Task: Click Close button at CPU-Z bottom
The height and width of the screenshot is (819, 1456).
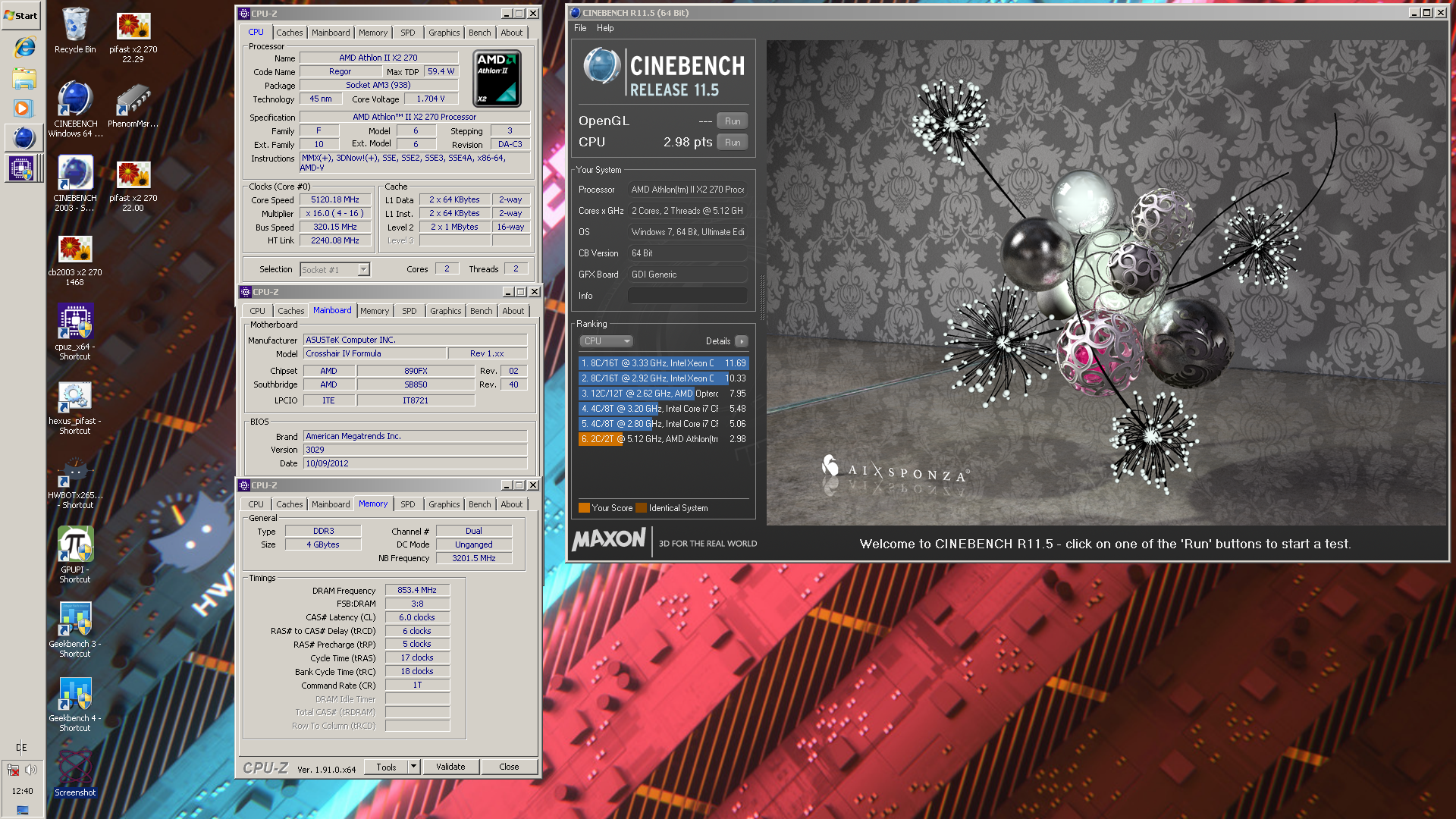Action: pyautogui.click(x=509, y=767)
